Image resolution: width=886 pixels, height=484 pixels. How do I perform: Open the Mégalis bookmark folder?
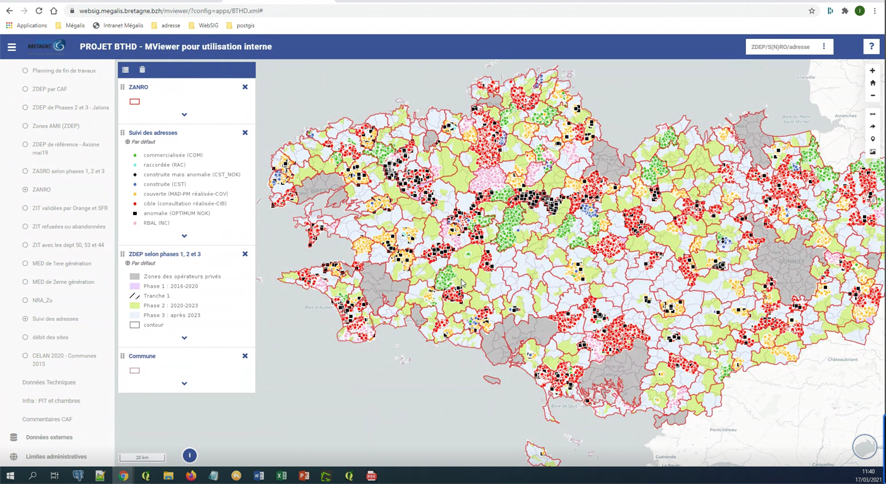(70, 25)
